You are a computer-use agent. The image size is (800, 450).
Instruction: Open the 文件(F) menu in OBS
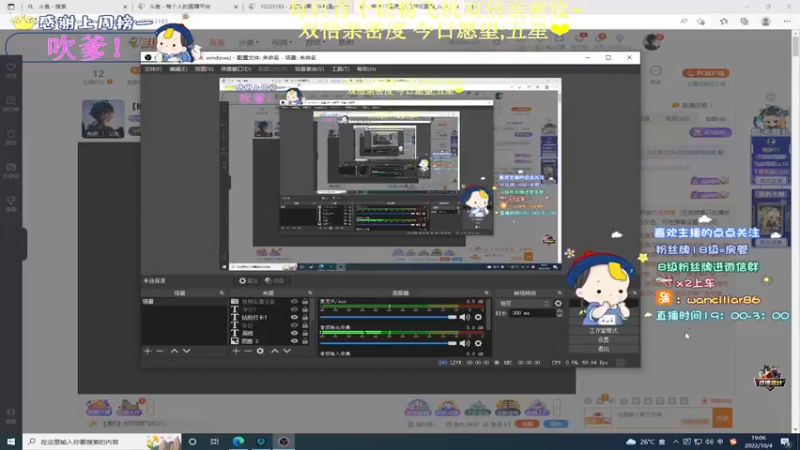pos(153,69)
